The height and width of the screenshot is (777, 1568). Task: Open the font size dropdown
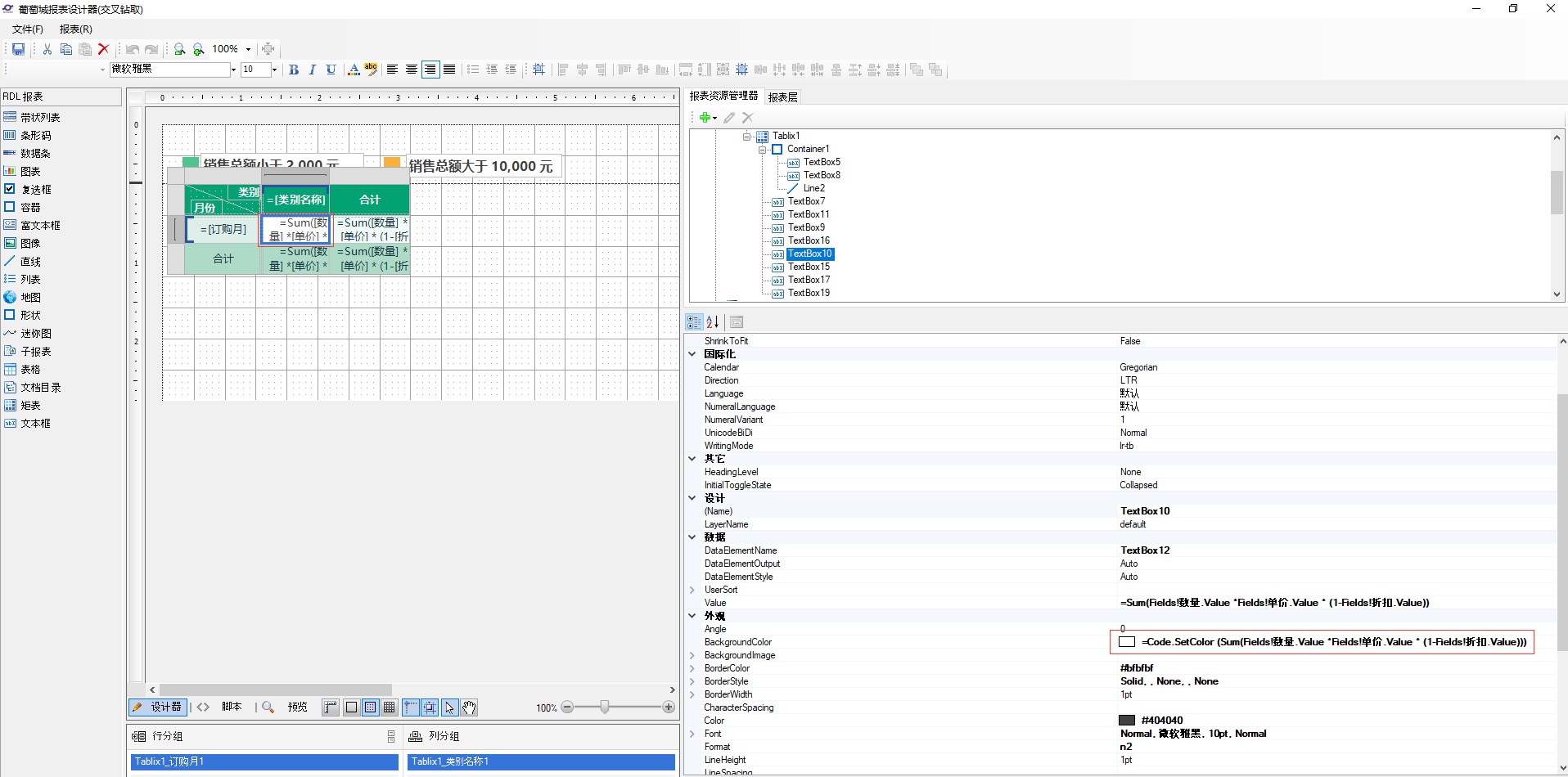click(x=274, y=70)
